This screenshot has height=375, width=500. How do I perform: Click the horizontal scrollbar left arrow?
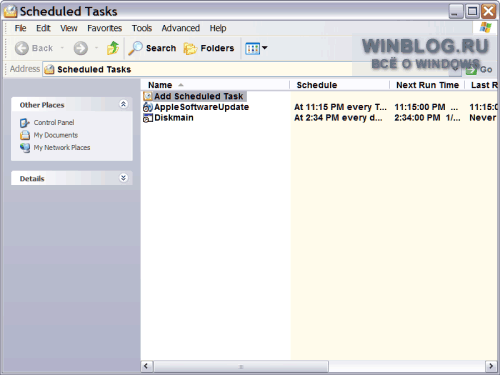pyautogui.click(x=147, y=366)
